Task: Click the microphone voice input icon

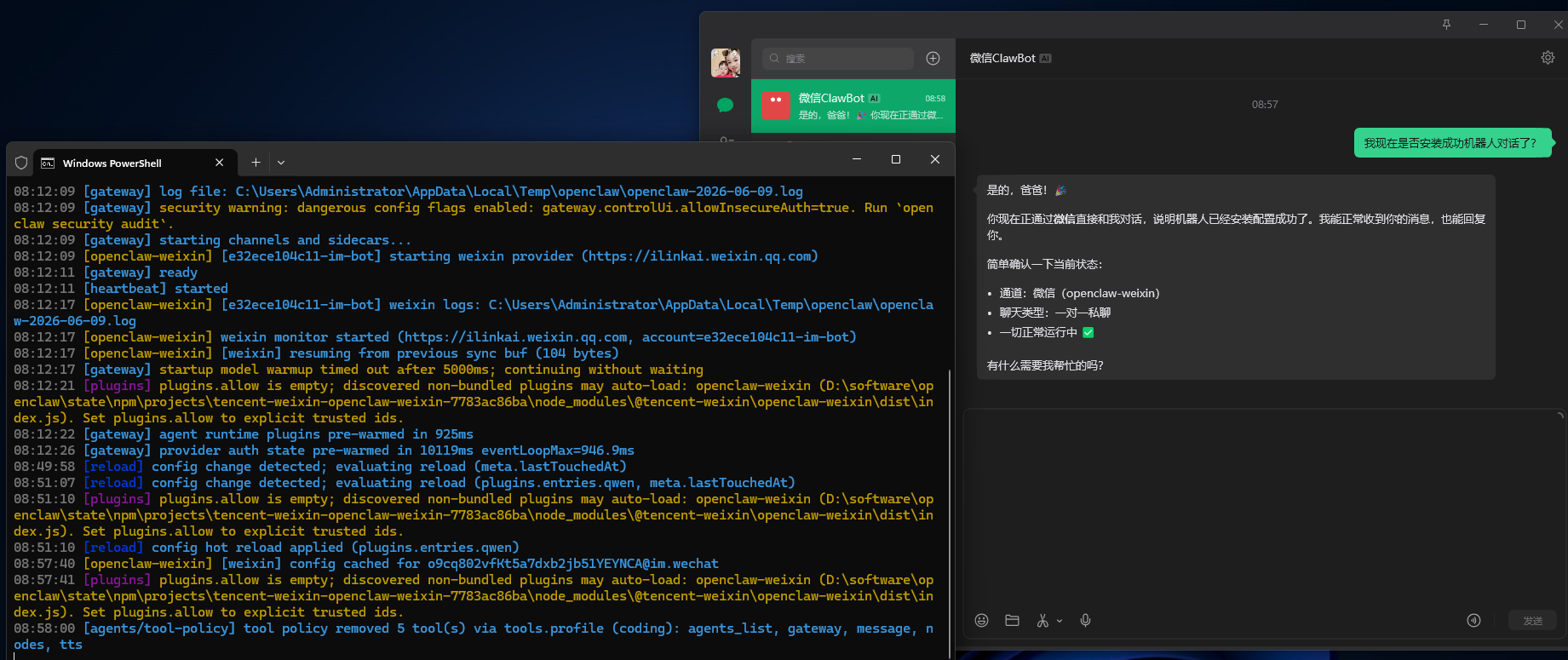Action: [1085, 621]
